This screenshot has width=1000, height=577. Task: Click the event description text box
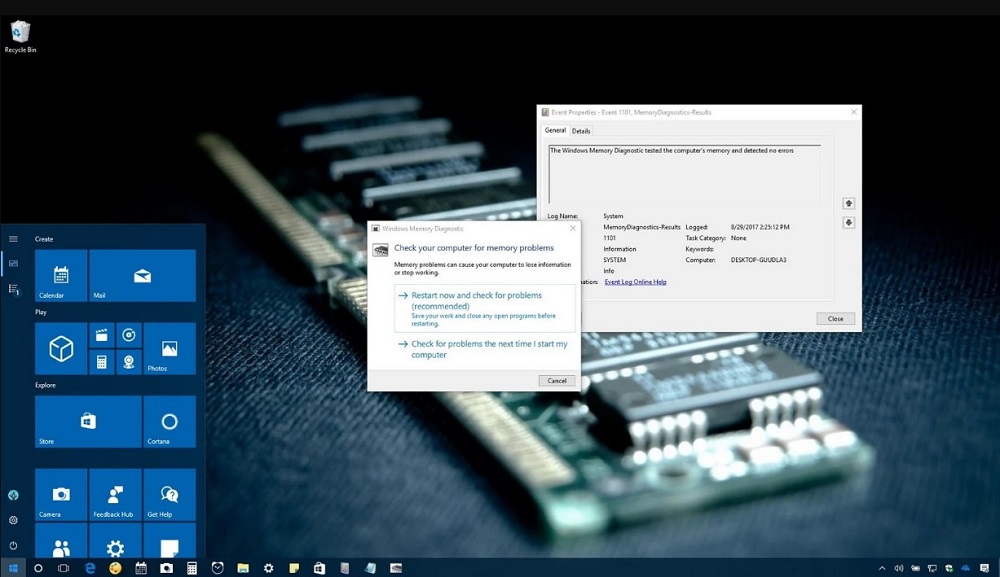tap(684, 173)
